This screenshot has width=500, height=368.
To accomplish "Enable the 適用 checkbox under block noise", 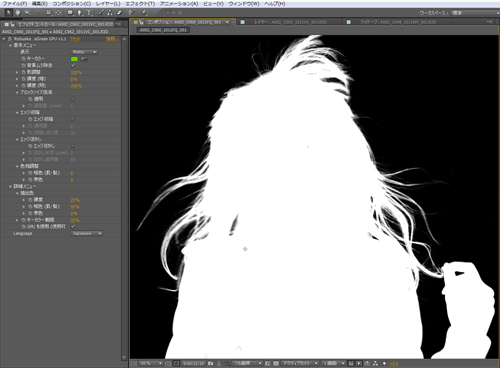I will [x=73, y=99].
